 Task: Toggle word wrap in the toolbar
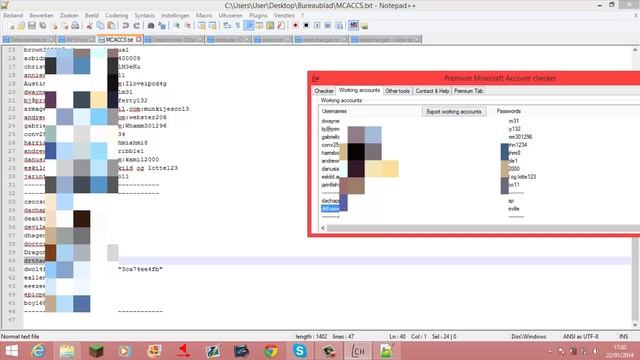[227, 26]
